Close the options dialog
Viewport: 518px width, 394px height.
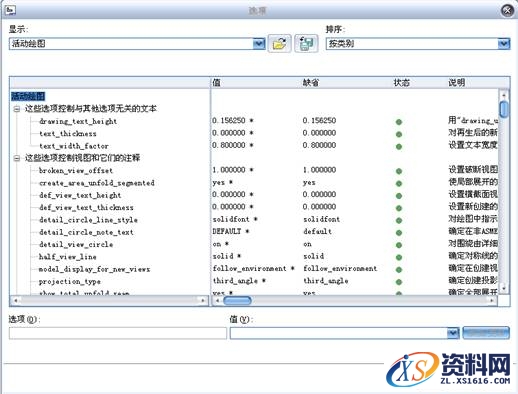point(507,11)
